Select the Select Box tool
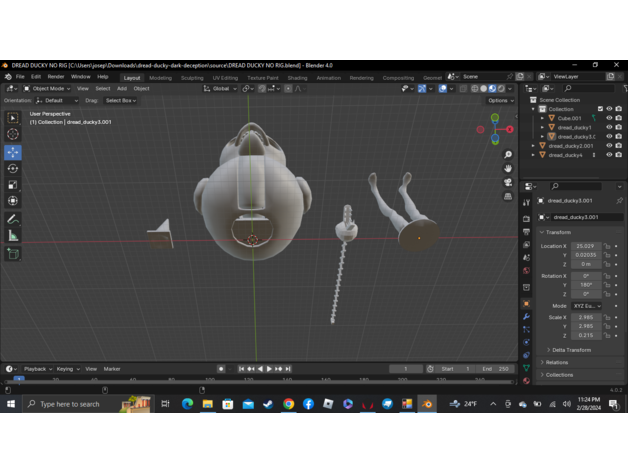 pos(13,118)
